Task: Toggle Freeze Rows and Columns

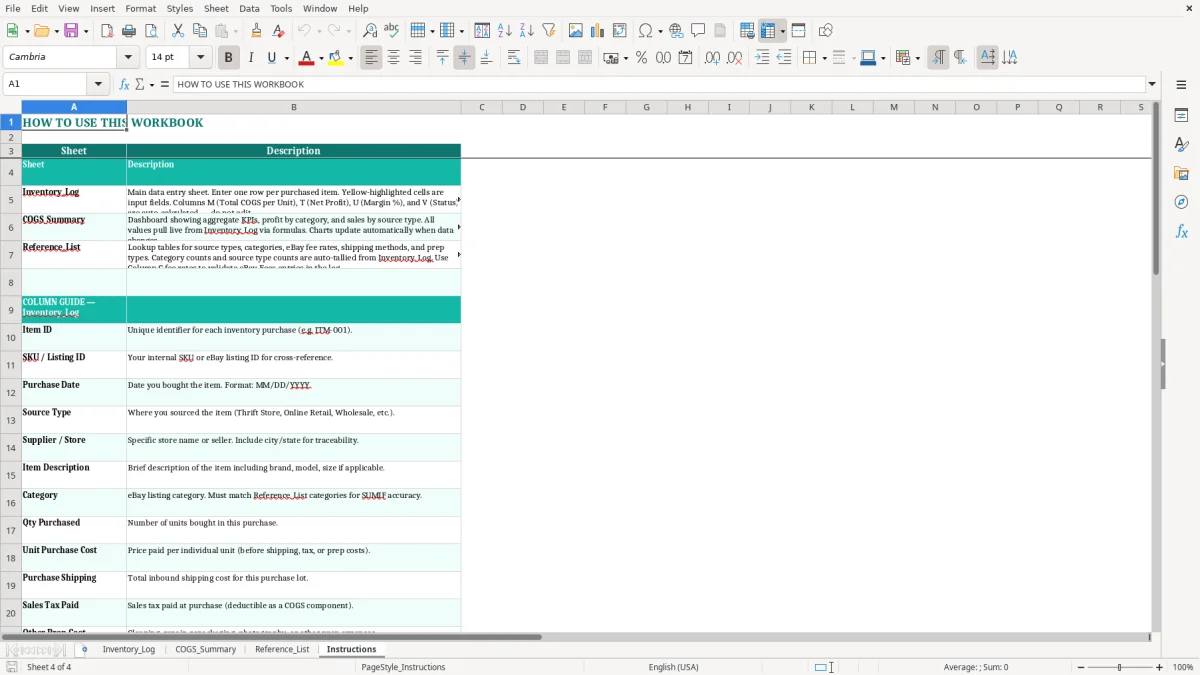Action: click(769, 31)
